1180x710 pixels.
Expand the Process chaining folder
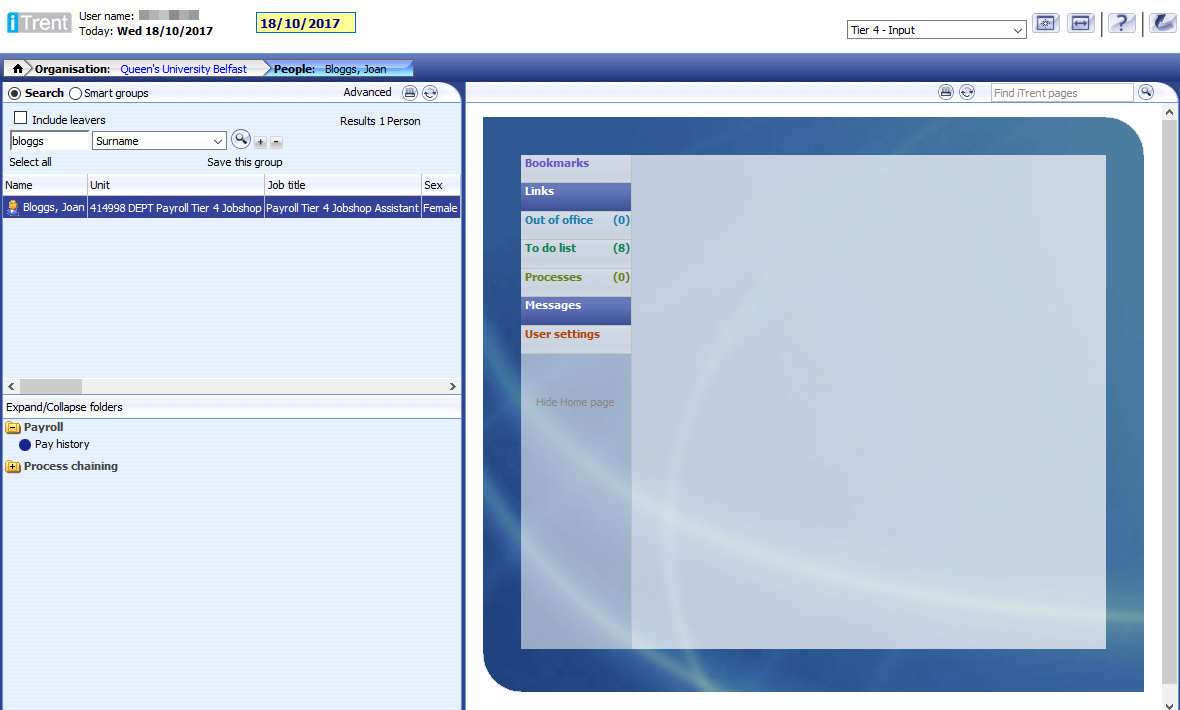[12, 466]
